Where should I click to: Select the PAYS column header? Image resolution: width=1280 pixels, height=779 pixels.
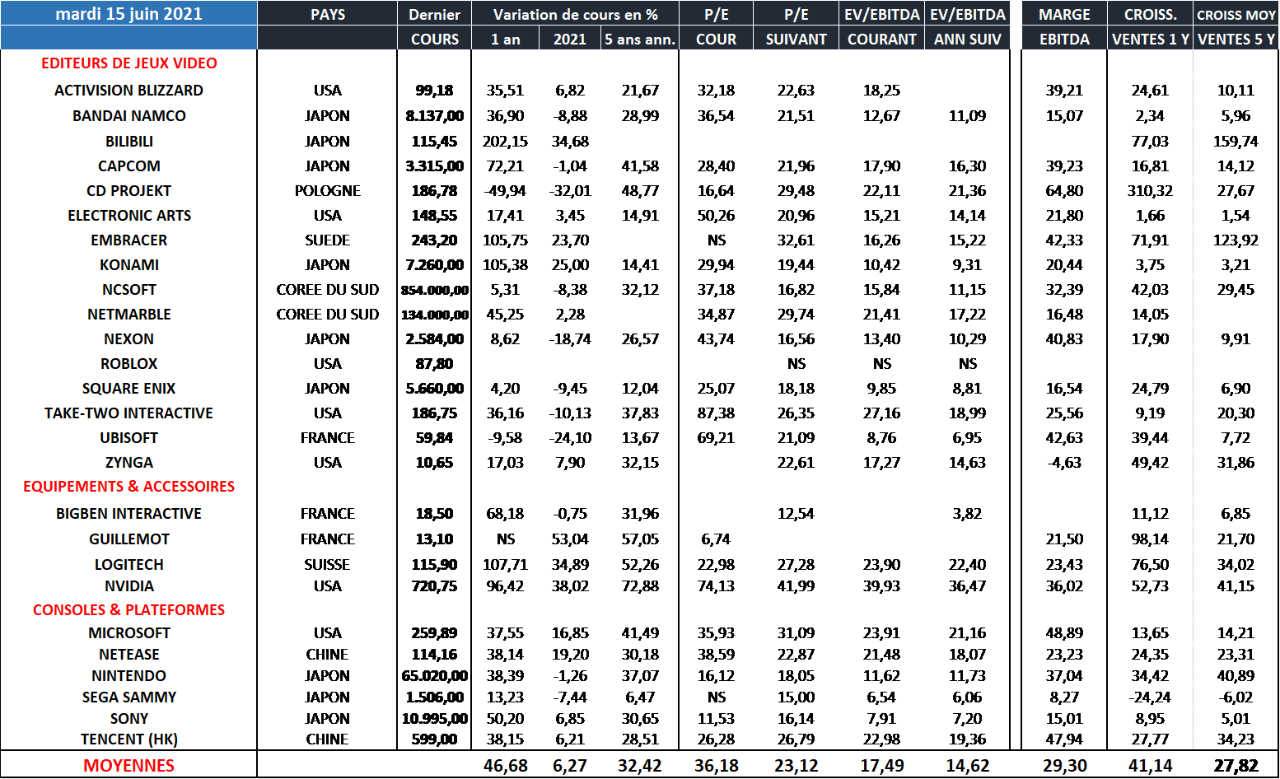tap(328, 14)
